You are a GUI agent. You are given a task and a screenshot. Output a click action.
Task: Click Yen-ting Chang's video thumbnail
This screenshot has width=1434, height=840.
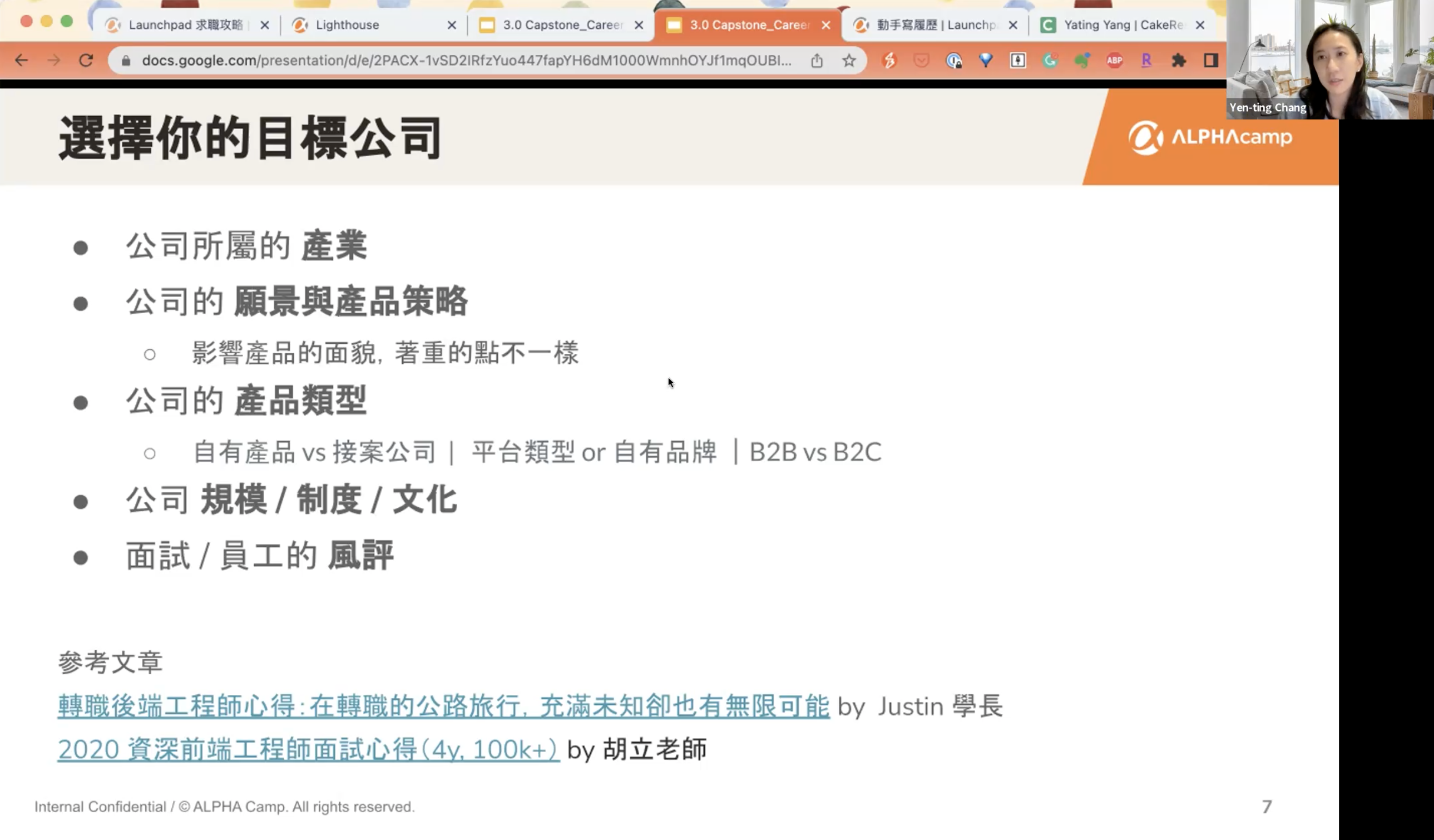(1329, 59)
